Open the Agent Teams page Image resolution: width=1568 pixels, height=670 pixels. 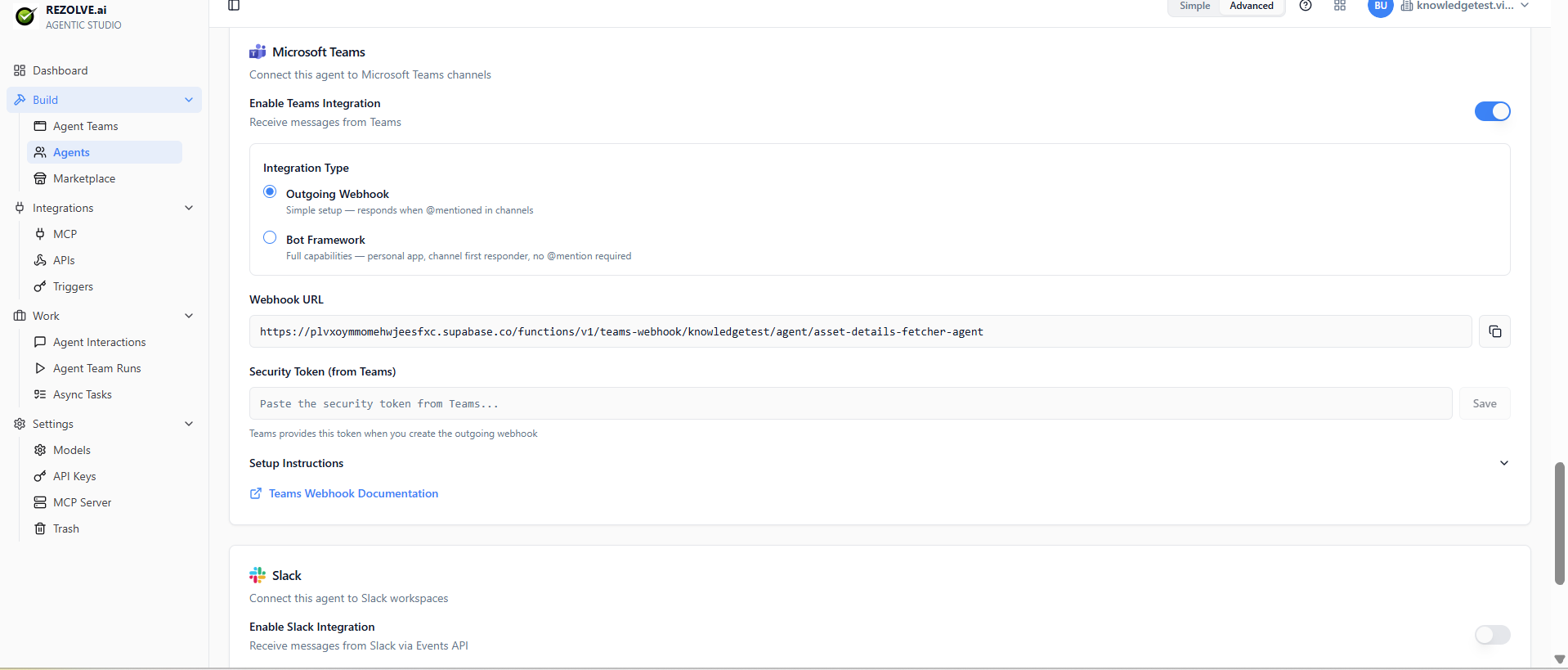(x=105, y=126)
